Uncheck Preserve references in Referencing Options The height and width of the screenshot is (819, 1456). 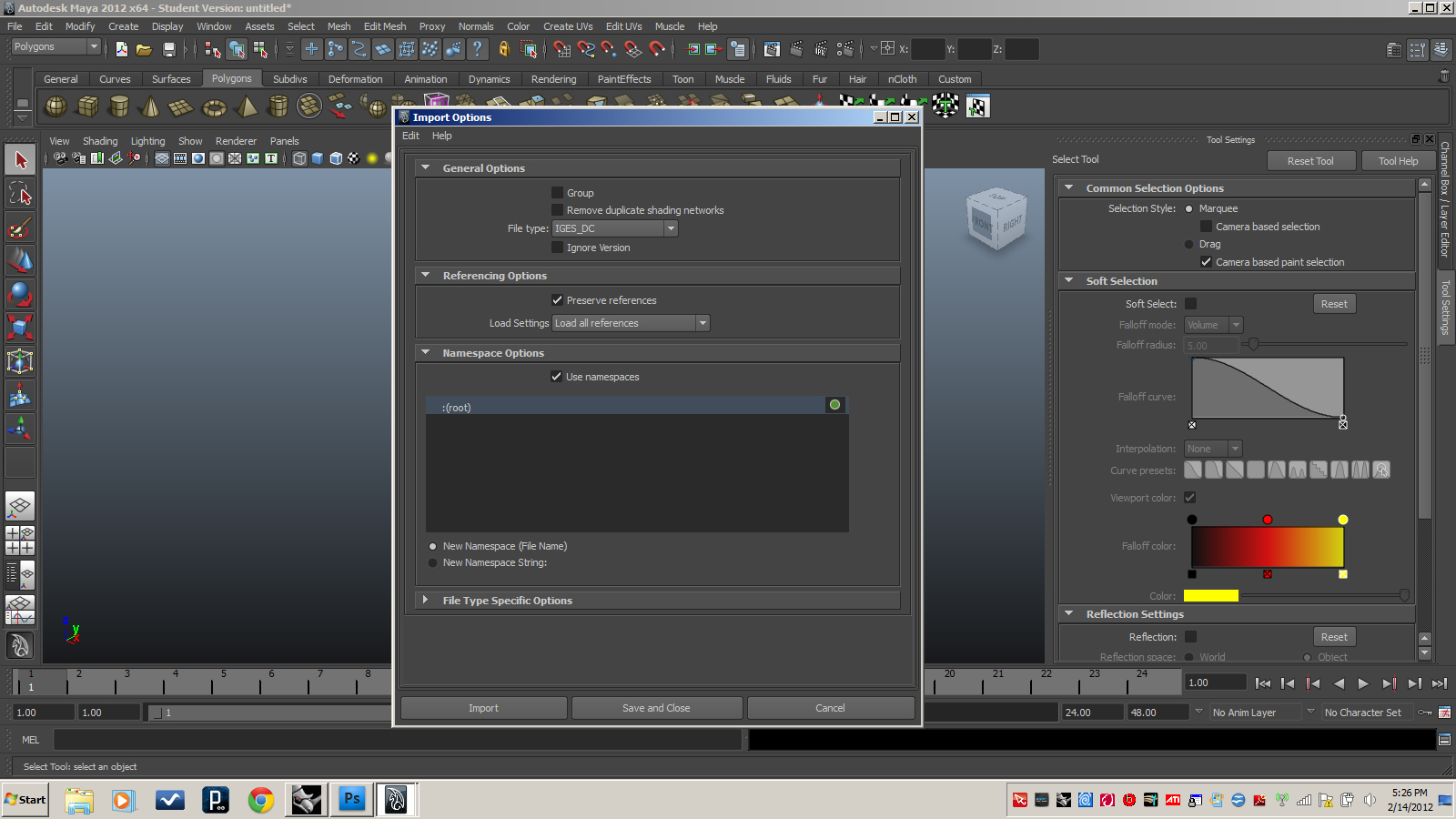[557, 299]
